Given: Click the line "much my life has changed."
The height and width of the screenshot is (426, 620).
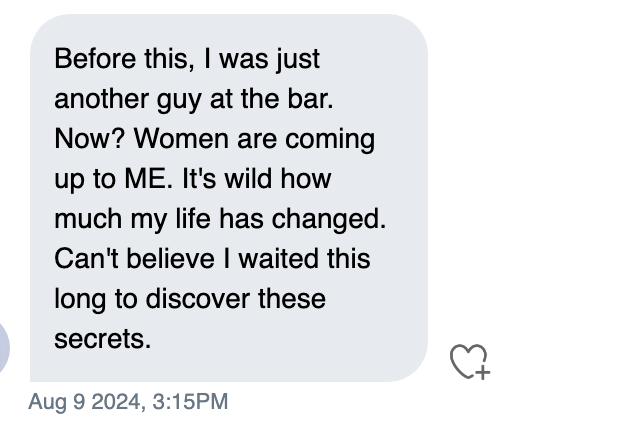Looking at the screenshot, I should tap(220, 219).
